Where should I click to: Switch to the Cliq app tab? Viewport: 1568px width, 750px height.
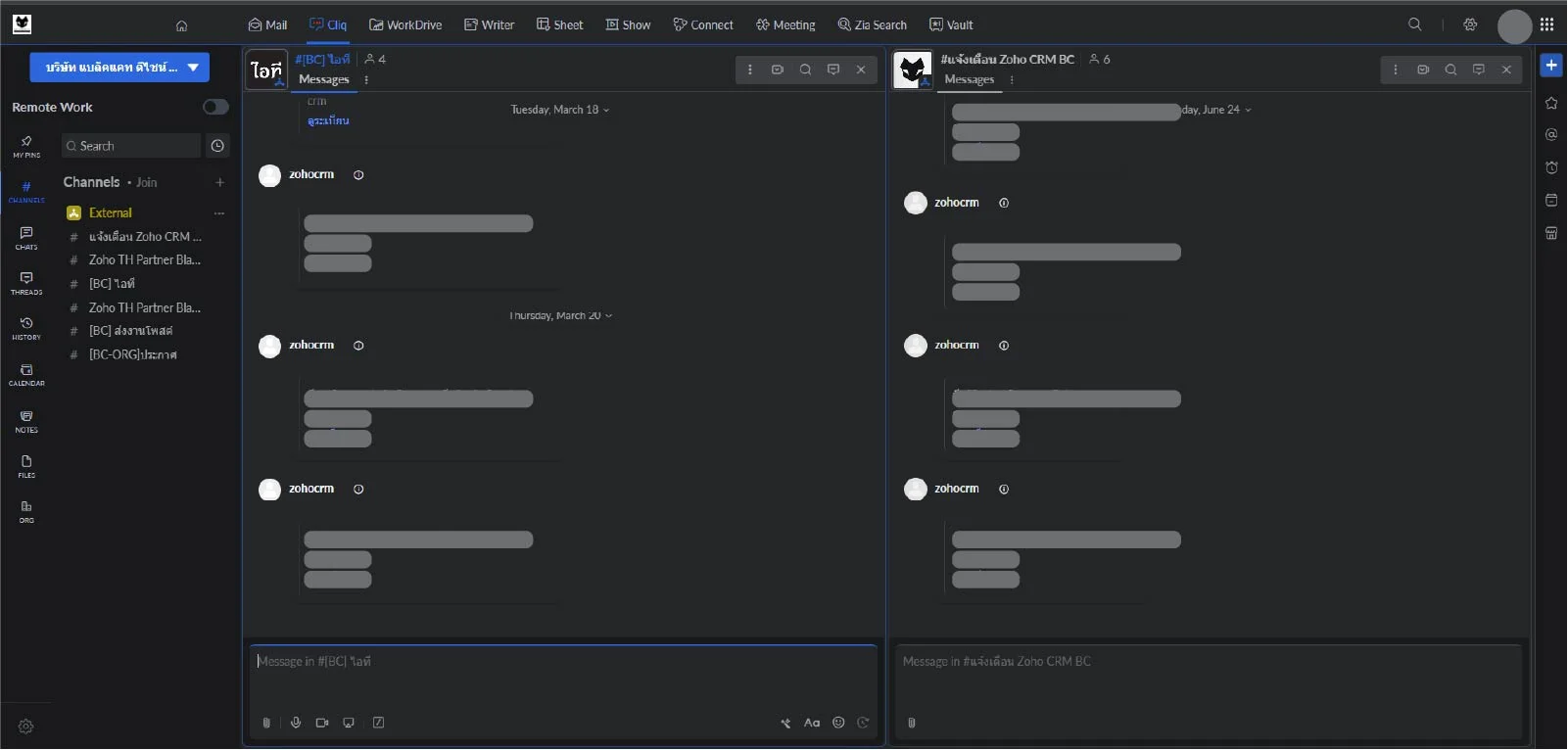pyautogui.click(x=328, y=24)
